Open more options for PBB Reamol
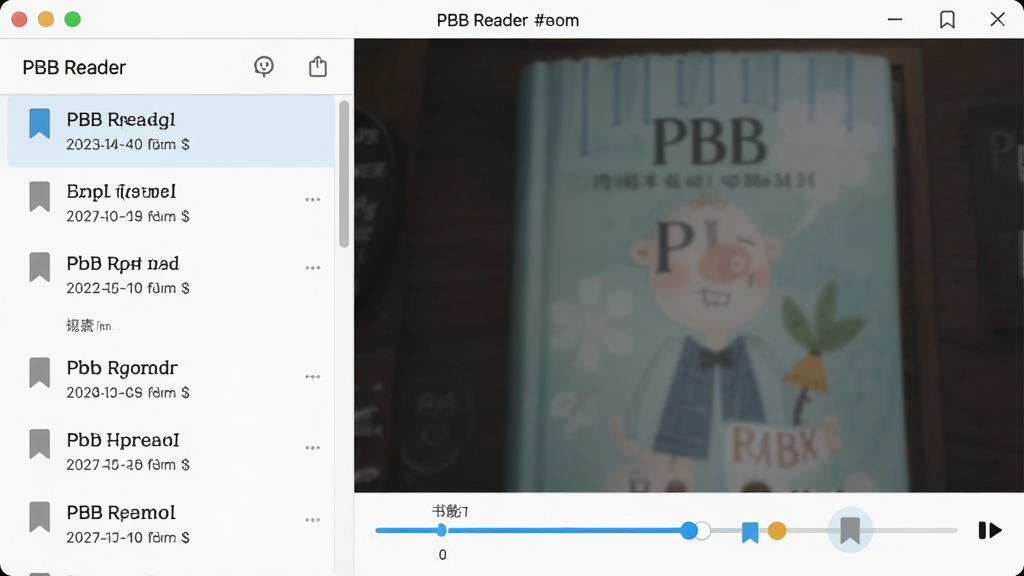 pyautogui.click(x=313, y=520)
